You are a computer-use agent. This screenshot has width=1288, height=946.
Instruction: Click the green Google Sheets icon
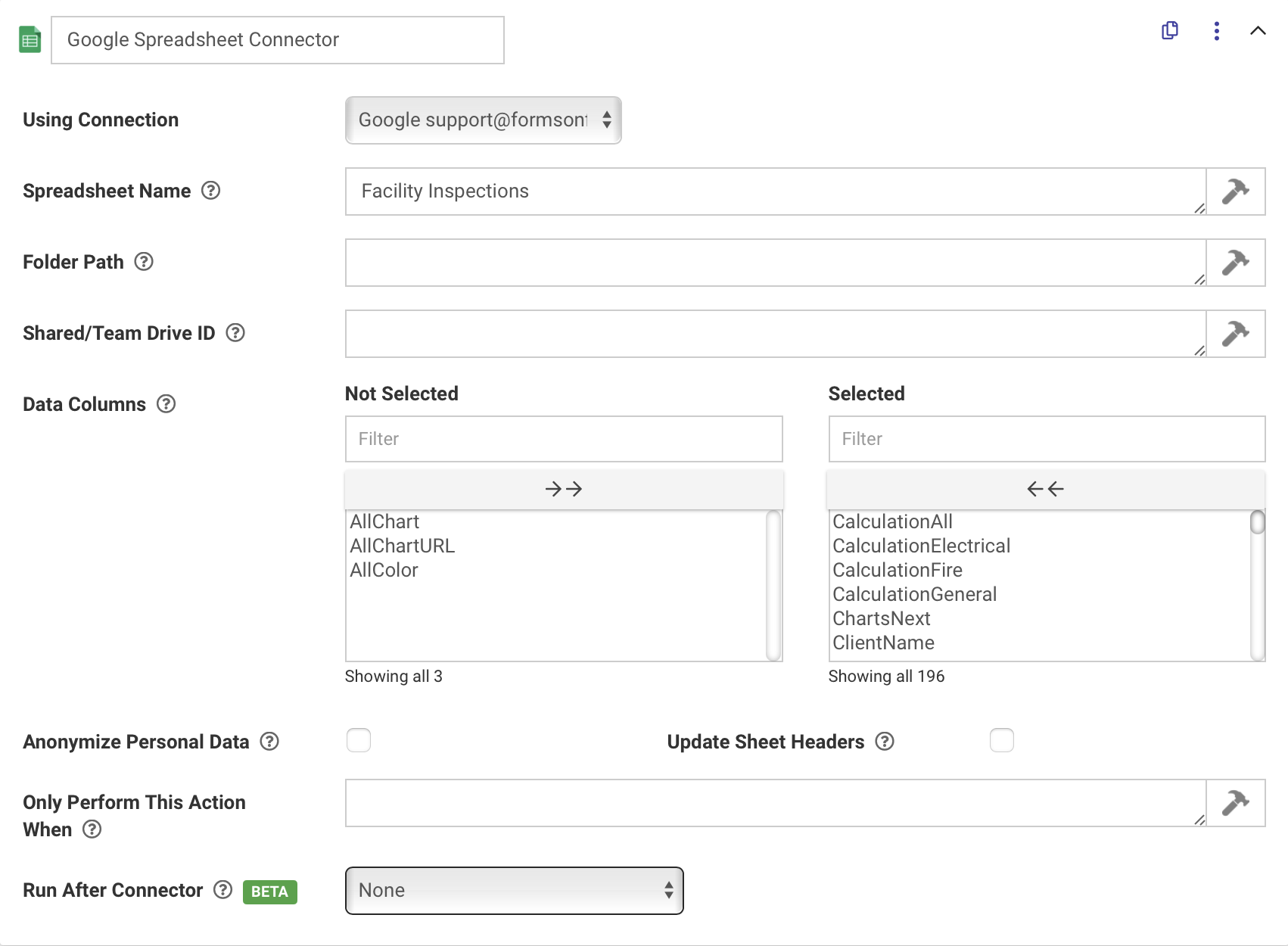(30, 40)
